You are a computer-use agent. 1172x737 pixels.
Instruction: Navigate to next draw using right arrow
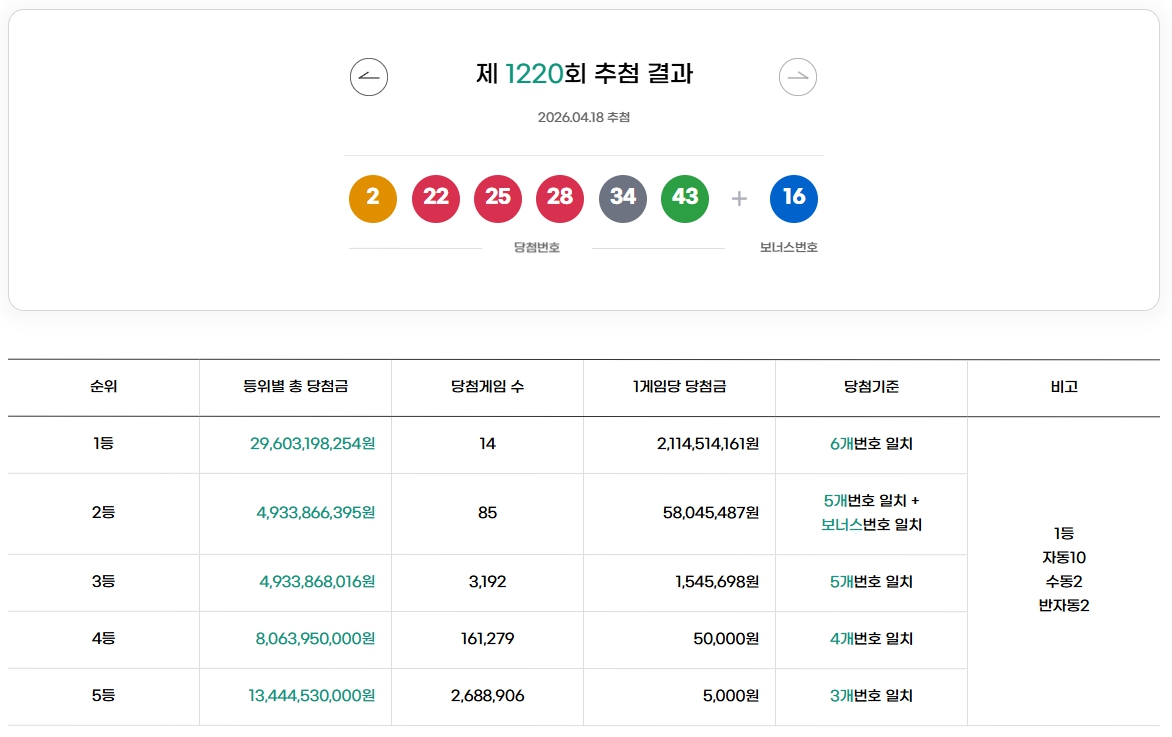[x=797, y=77]
